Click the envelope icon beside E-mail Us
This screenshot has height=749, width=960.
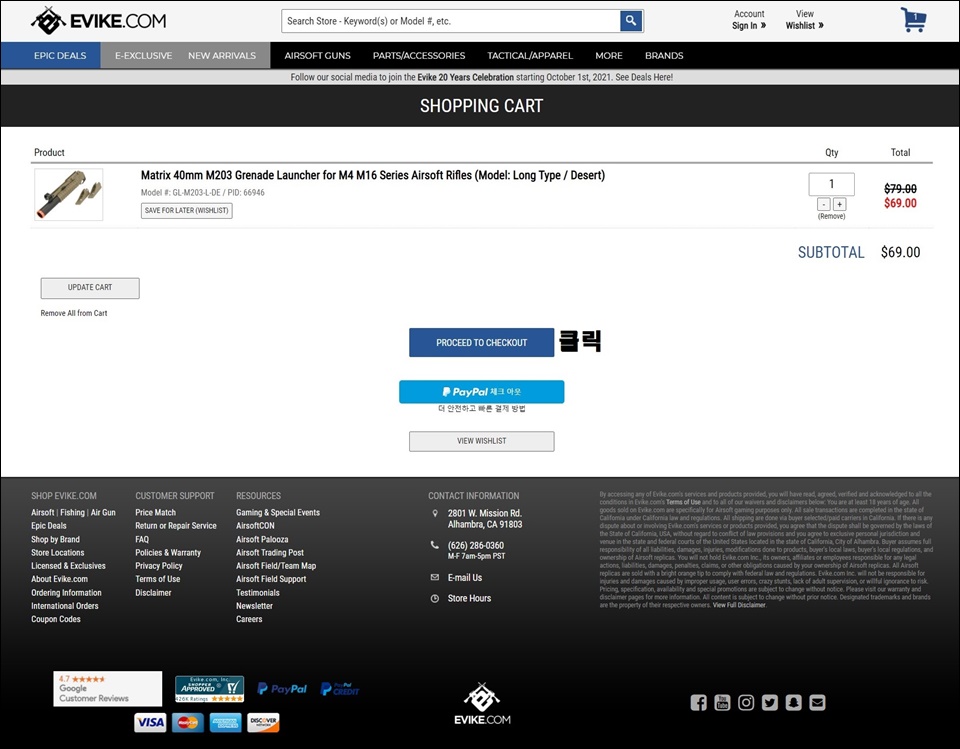click(435, 578)
